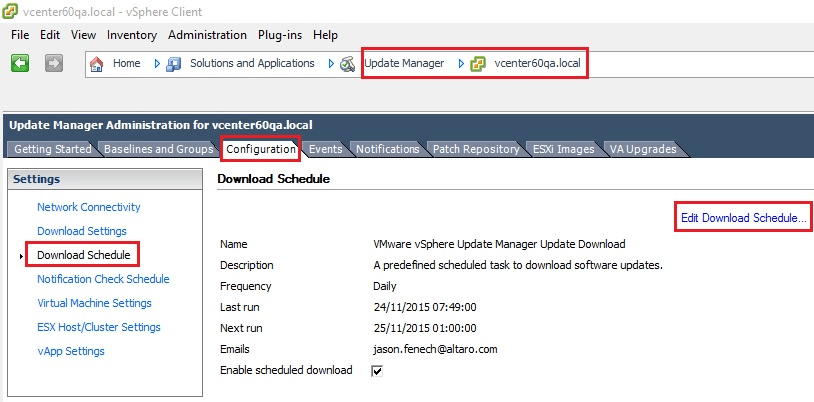The height and width of the screenshot is (402, 814).
Task: Open vApp Settings link
Action: point(71,351)
